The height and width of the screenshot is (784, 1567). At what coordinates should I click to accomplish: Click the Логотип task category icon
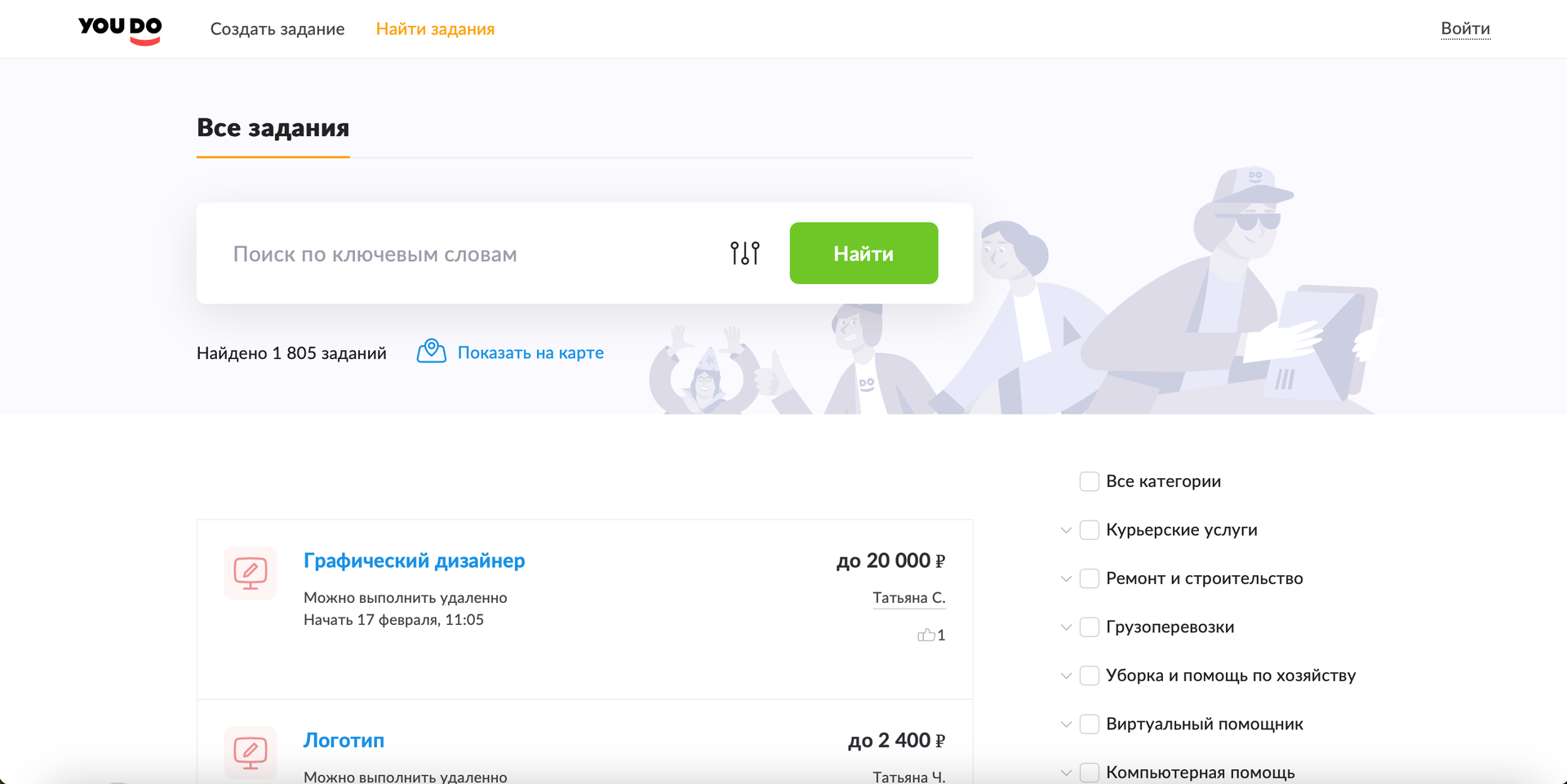(x=251, y=752)
